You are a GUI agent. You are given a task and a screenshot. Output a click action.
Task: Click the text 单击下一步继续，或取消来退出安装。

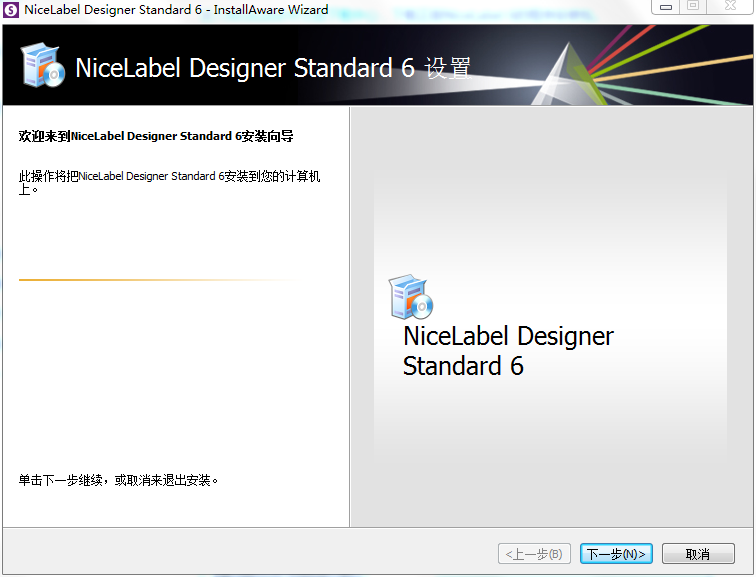pyautogui.click(x=118, y=480)
